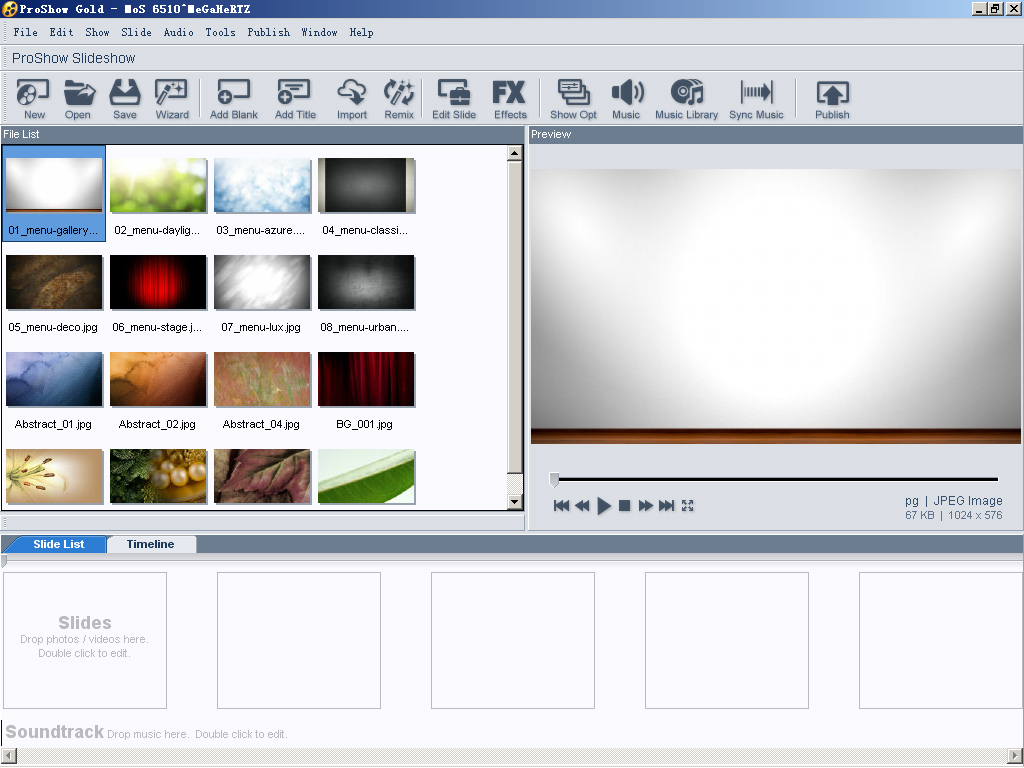
Task: Jump to end of preview
Action: [666, 505]
